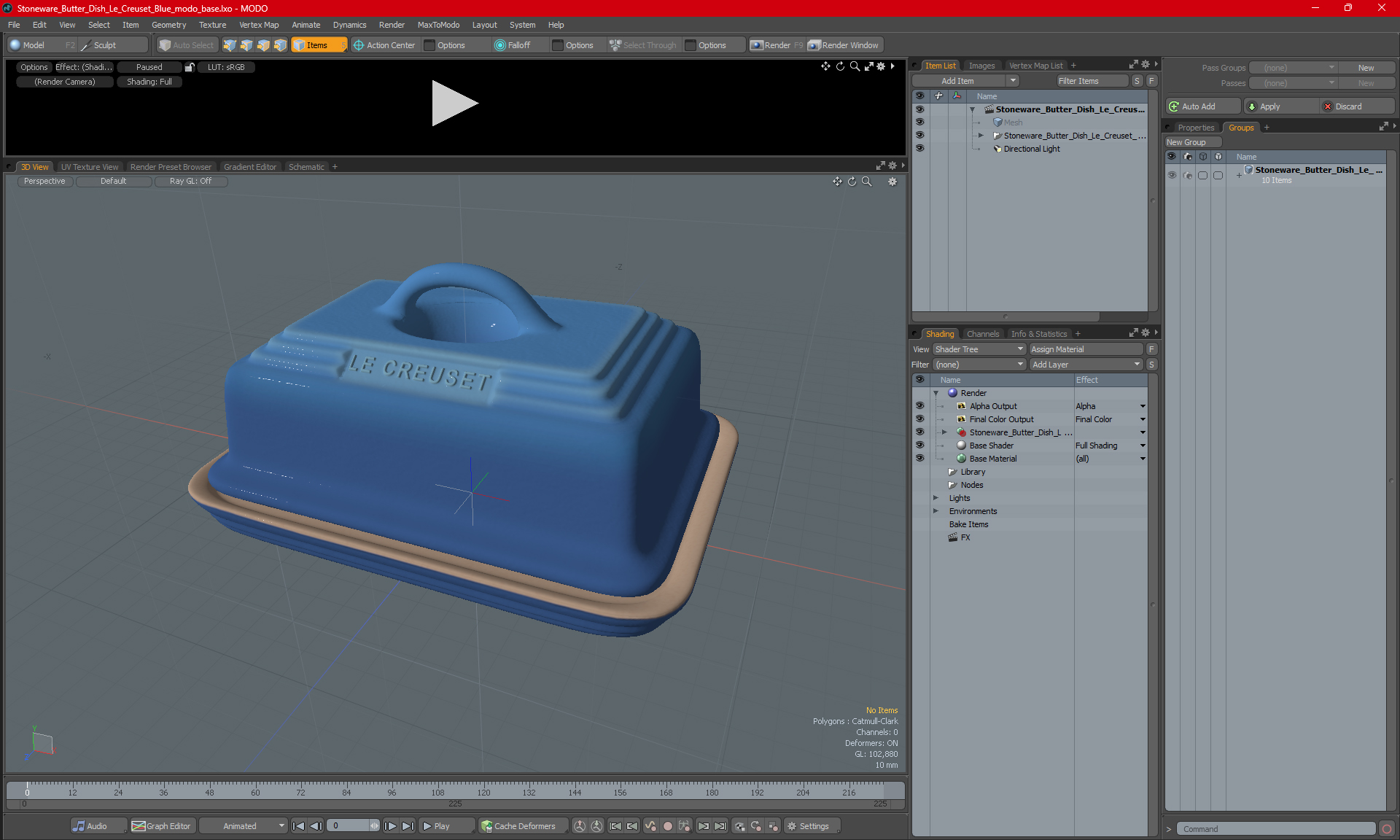Switch to Channels tab
The image size is (1400, 840).
pos(983,334)
